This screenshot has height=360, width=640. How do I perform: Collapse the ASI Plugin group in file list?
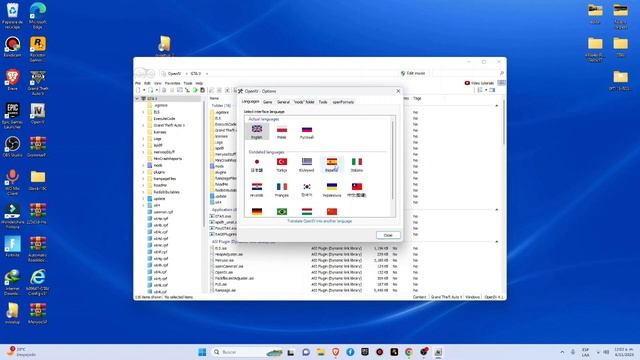click(x=497, y=242)
